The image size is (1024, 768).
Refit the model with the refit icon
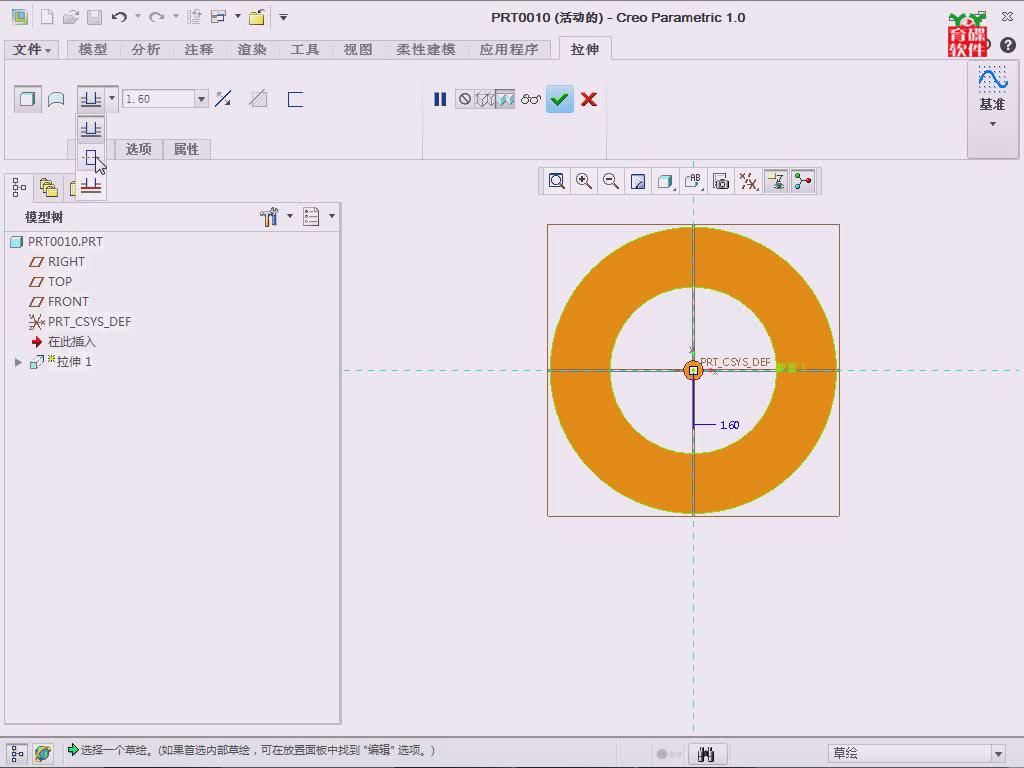coord(556,182)
